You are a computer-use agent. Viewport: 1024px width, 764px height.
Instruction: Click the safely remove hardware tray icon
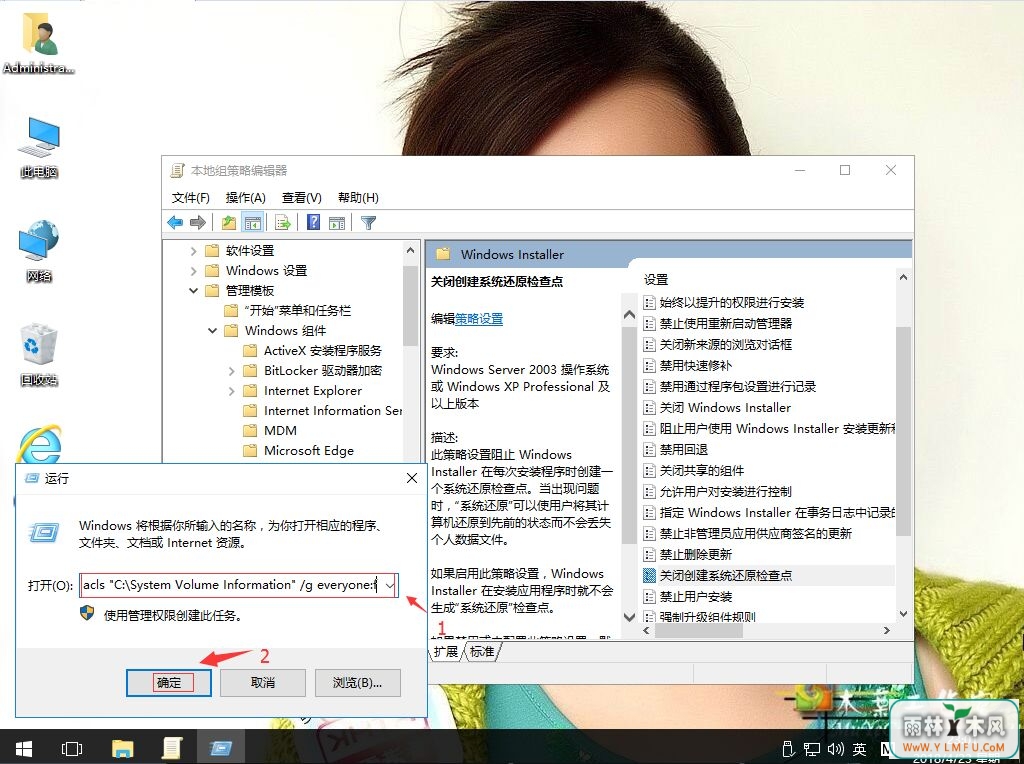pyautogui.click(x=788, y=749)
